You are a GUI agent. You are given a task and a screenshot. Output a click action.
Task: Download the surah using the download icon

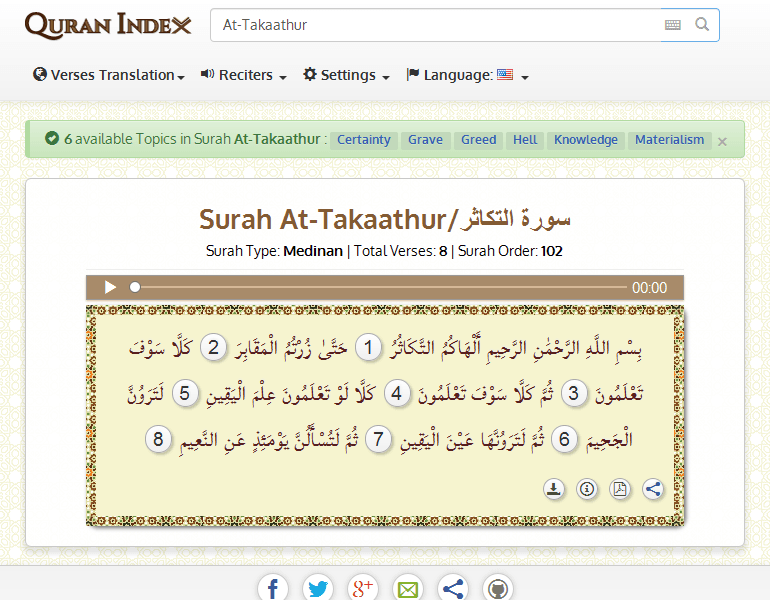coord(553,489)
